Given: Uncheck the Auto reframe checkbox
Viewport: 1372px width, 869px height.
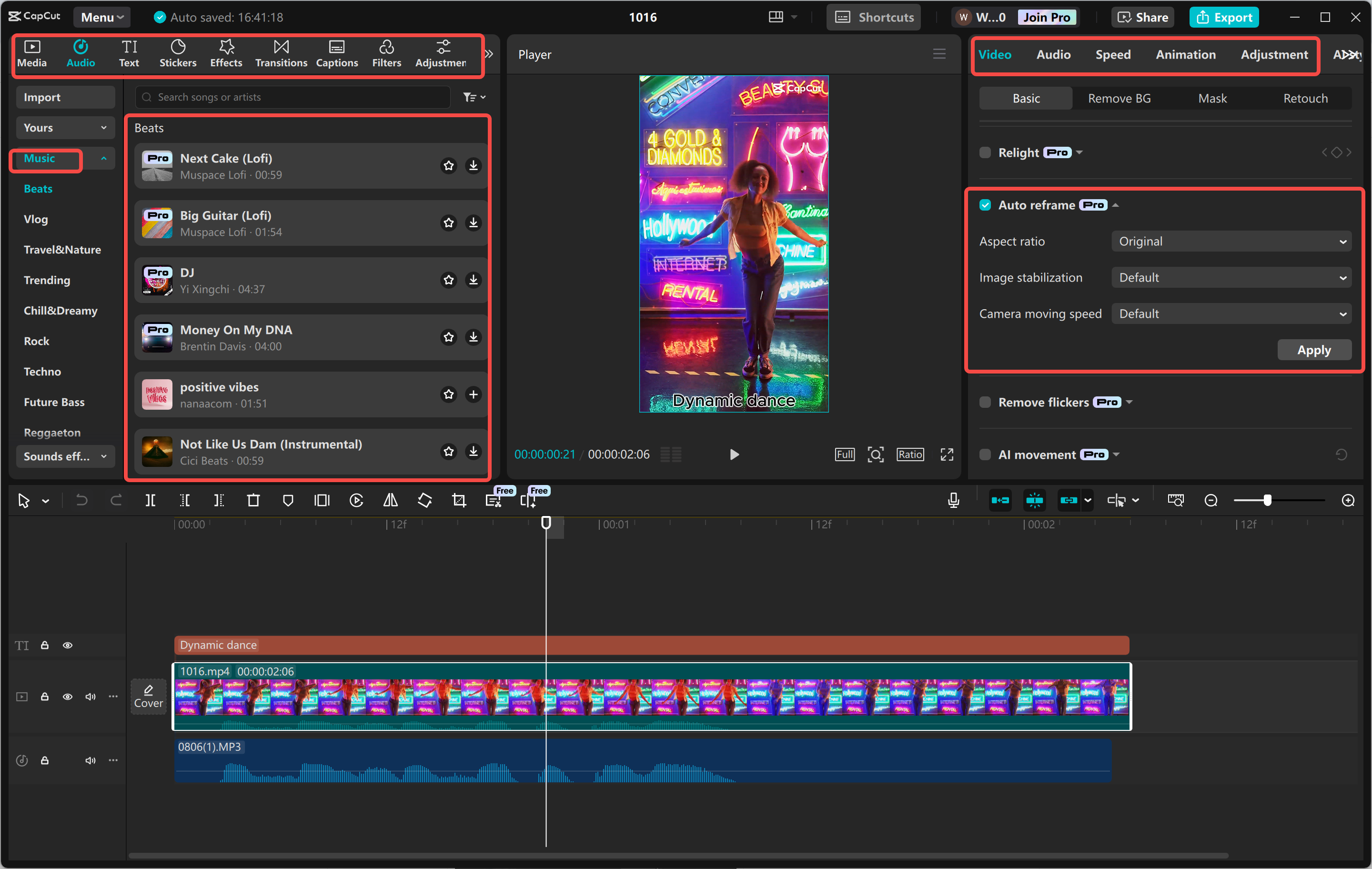Looking at the screenshot, I should point(985,205).
